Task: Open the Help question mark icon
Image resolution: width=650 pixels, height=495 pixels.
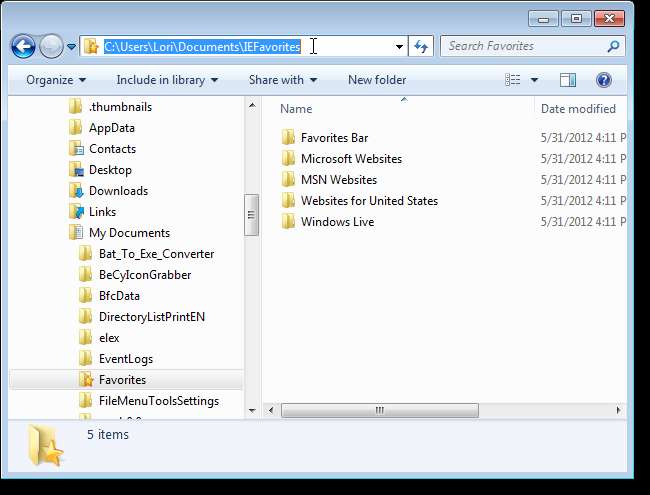Action: (x=603, y=80)
